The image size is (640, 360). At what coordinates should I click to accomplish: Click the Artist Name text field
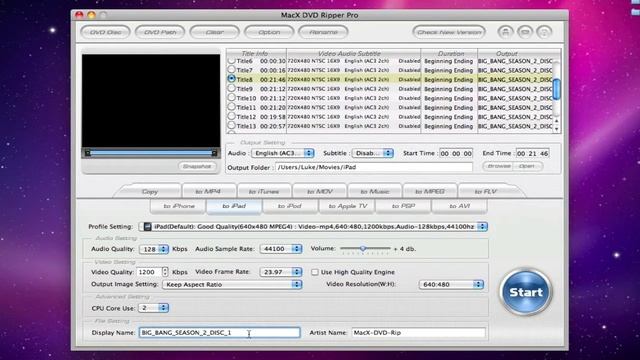[x=419, y=333]
